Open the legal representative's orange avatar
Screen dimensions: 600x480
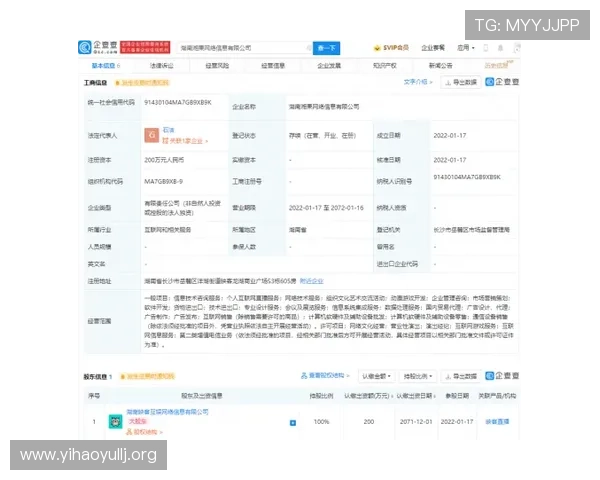[x=152, y=135]
